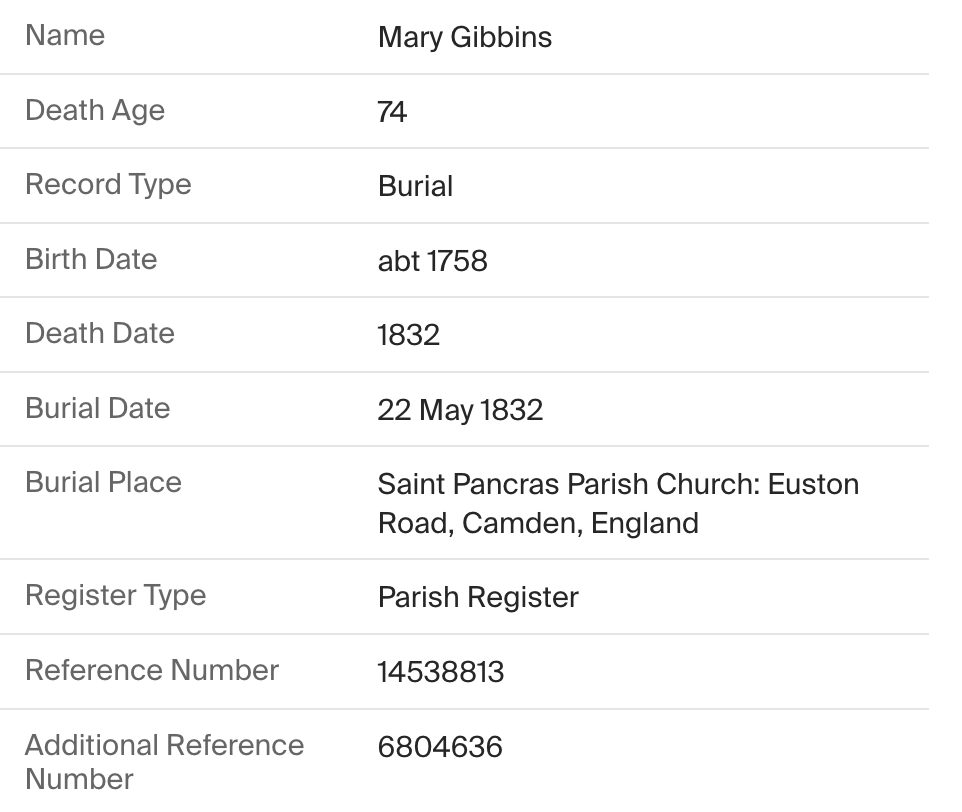Click the Birth Date label

click(91, 259)
